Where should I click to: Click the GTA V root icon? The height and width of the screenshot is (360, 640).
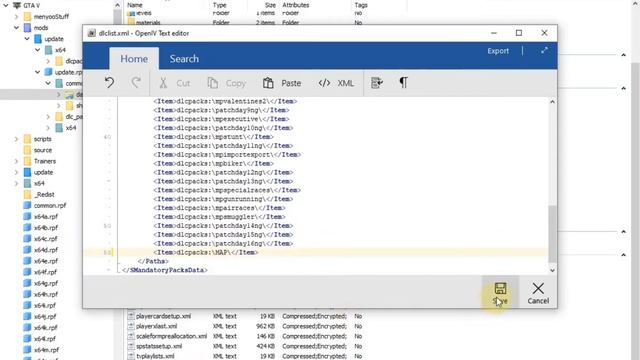(17, 6)
